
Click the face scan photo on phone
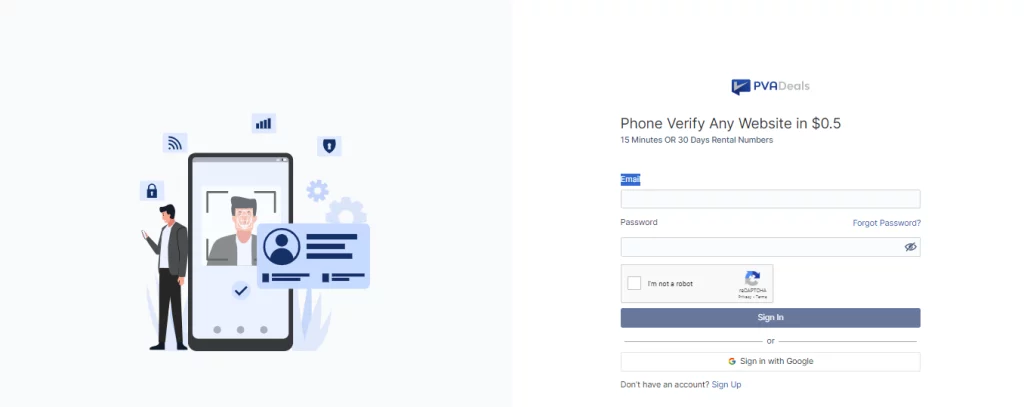click(x=241, y=227)
